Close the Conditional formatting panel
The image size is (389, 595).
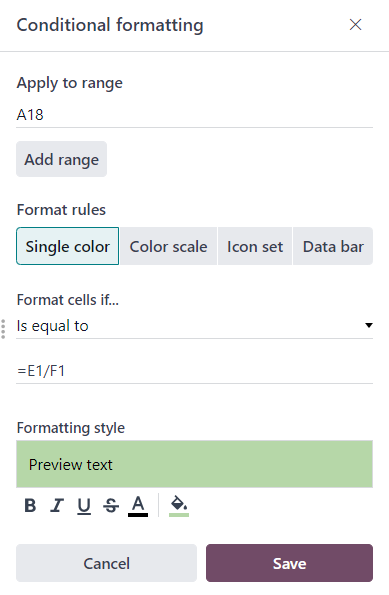click(355, 25)
